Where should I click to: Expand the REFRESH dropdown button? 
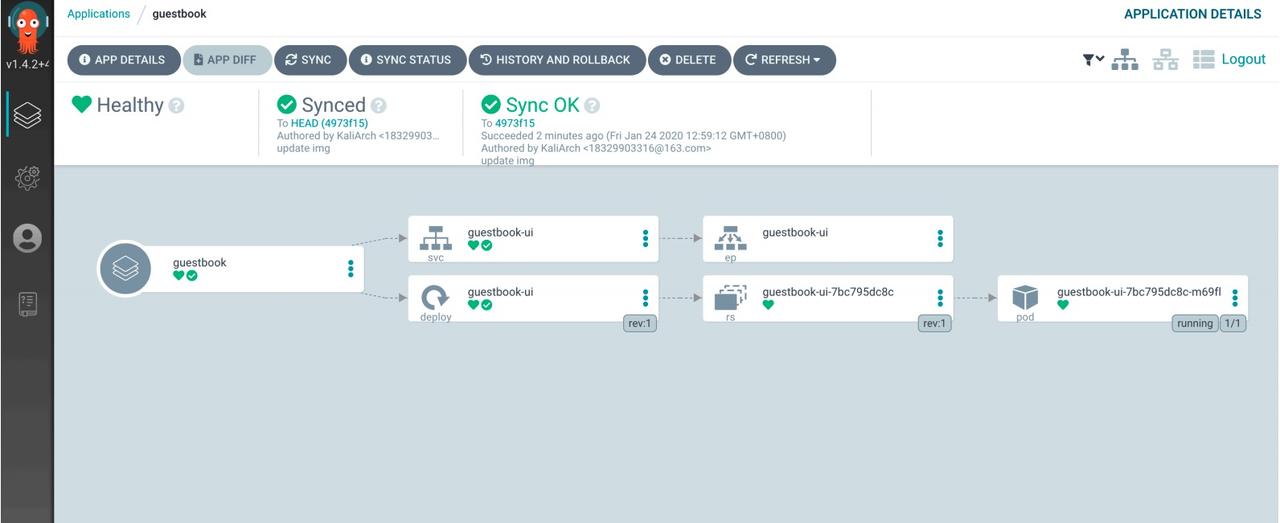[x=785, y=60]
